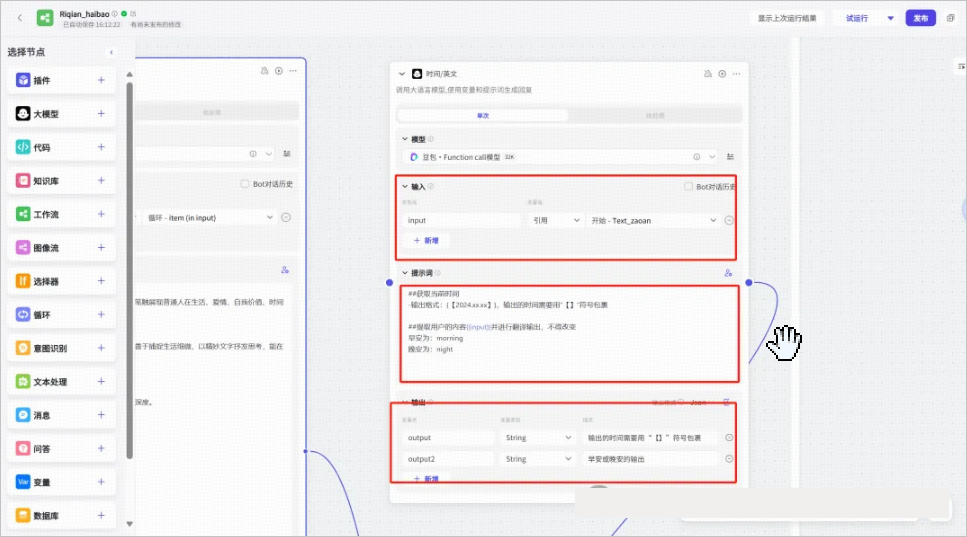Select the 大模型 node type
This screenshot has height=537, width=967.
(61, 113)
